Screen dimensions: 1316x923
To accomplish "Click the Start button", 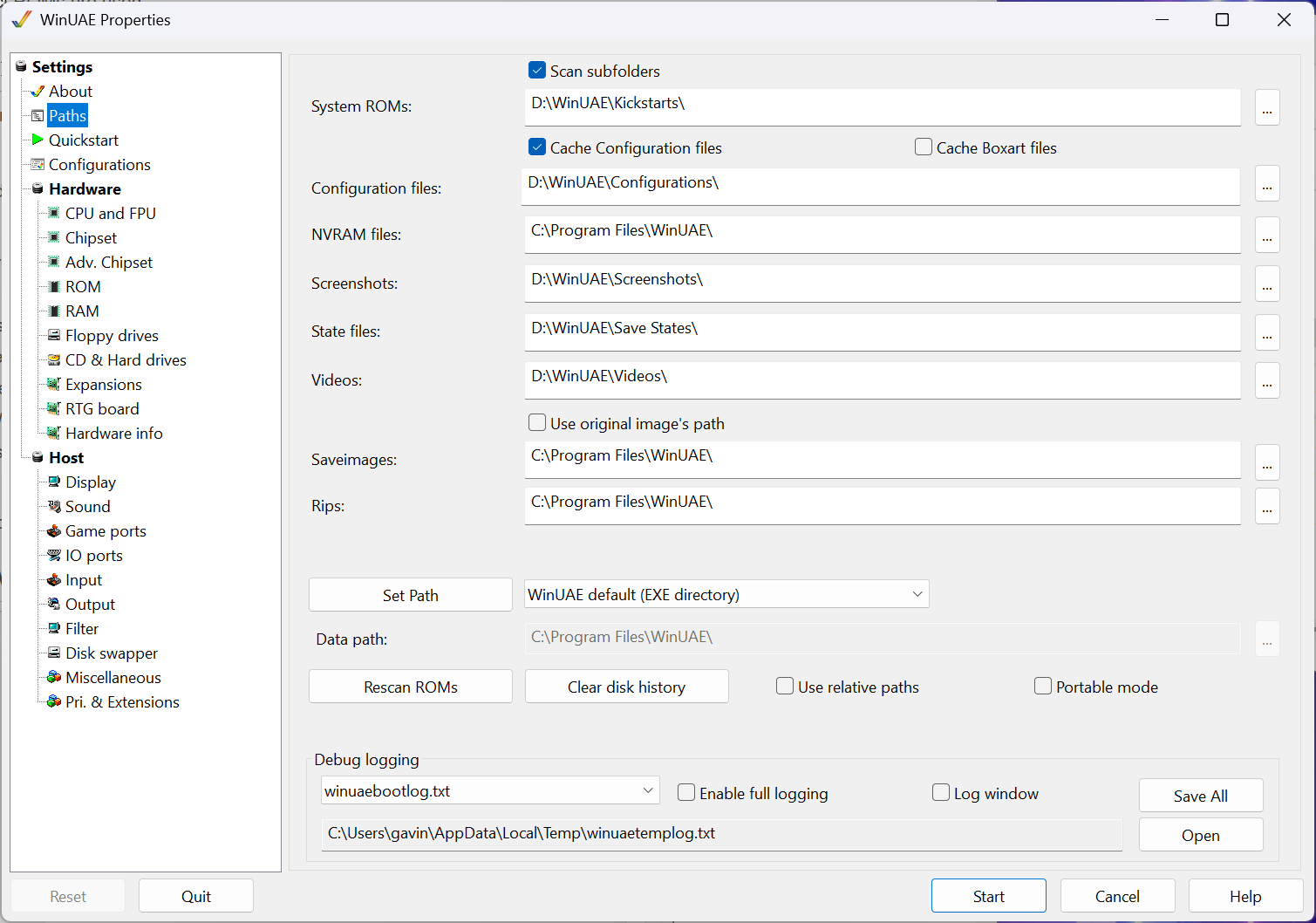I will click(x=988, y=896).
